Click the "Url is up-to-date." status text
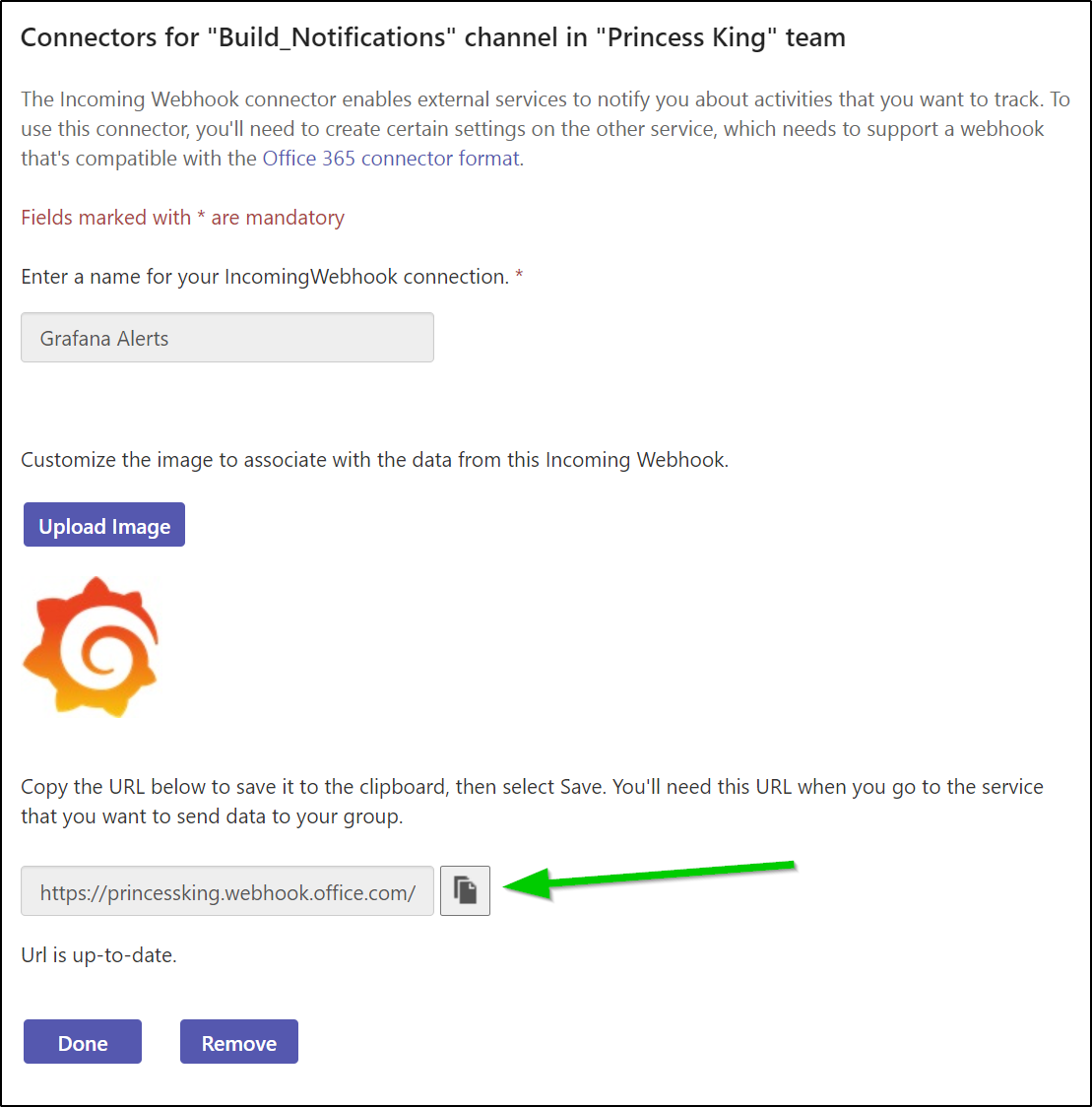The image size is (1092, 1107). click(98, 955)
